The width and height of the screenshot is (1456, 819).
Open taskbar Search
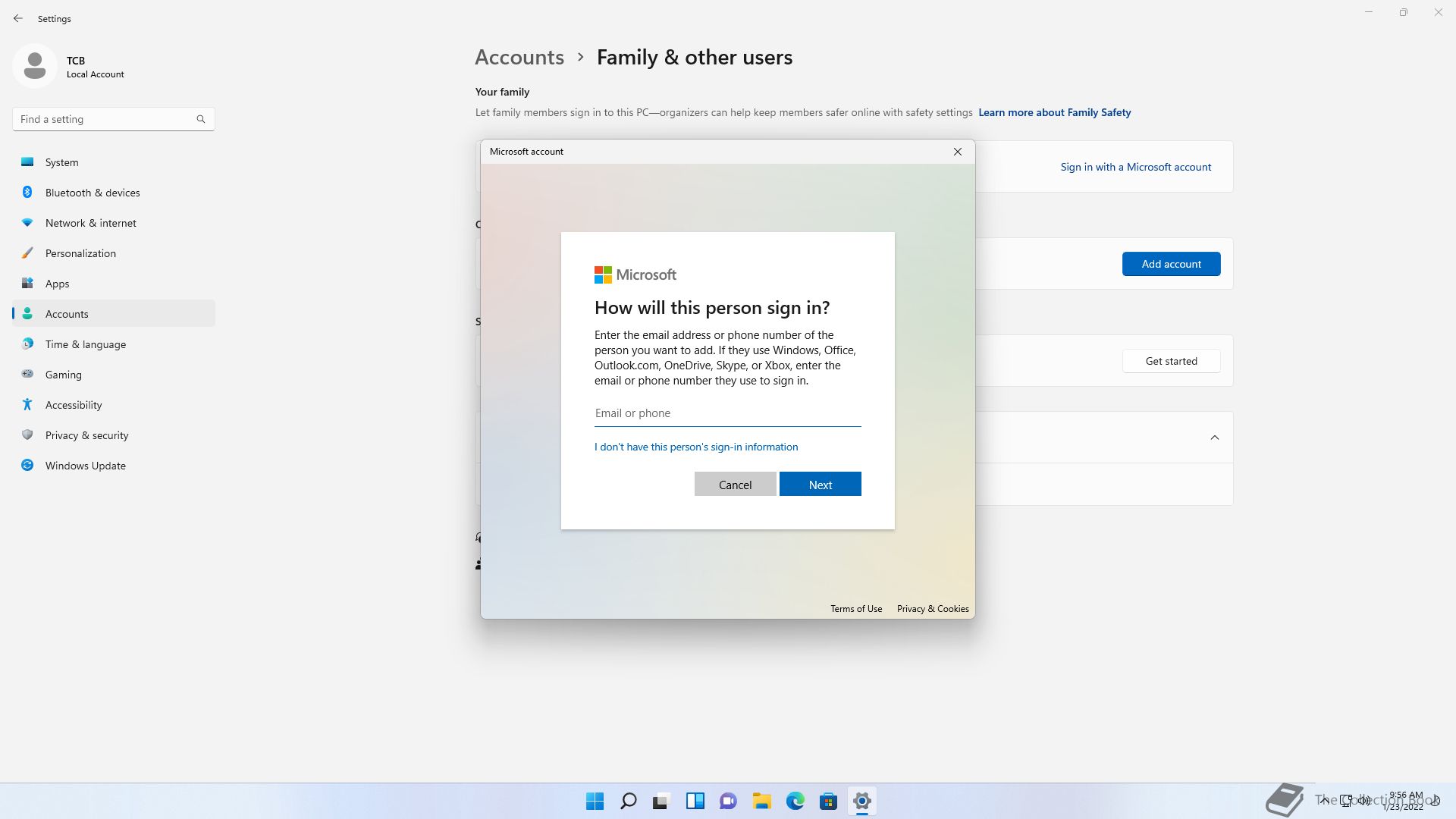[628, 801]
